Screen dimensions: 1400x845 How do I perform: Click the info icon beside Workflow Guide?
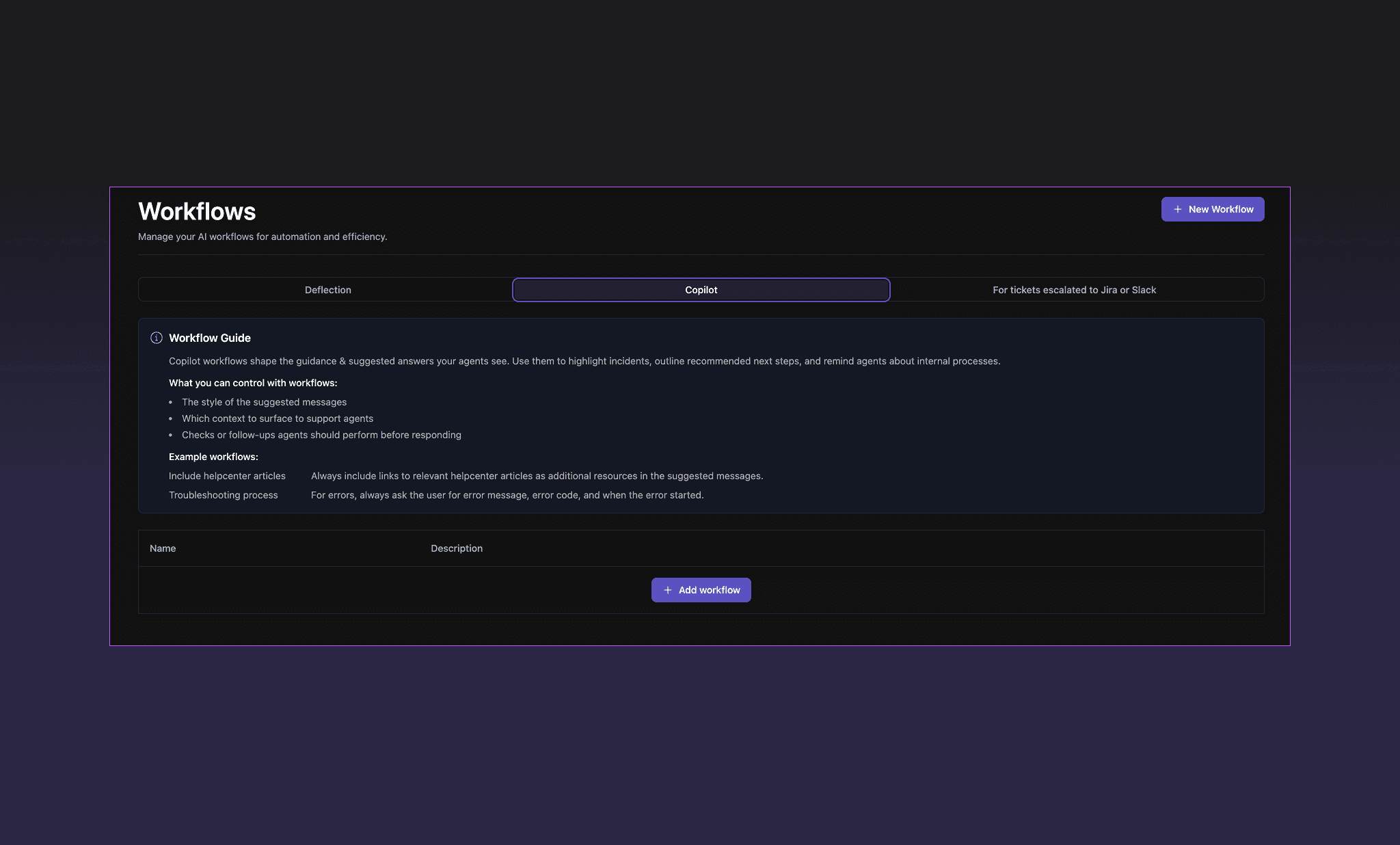157,337
